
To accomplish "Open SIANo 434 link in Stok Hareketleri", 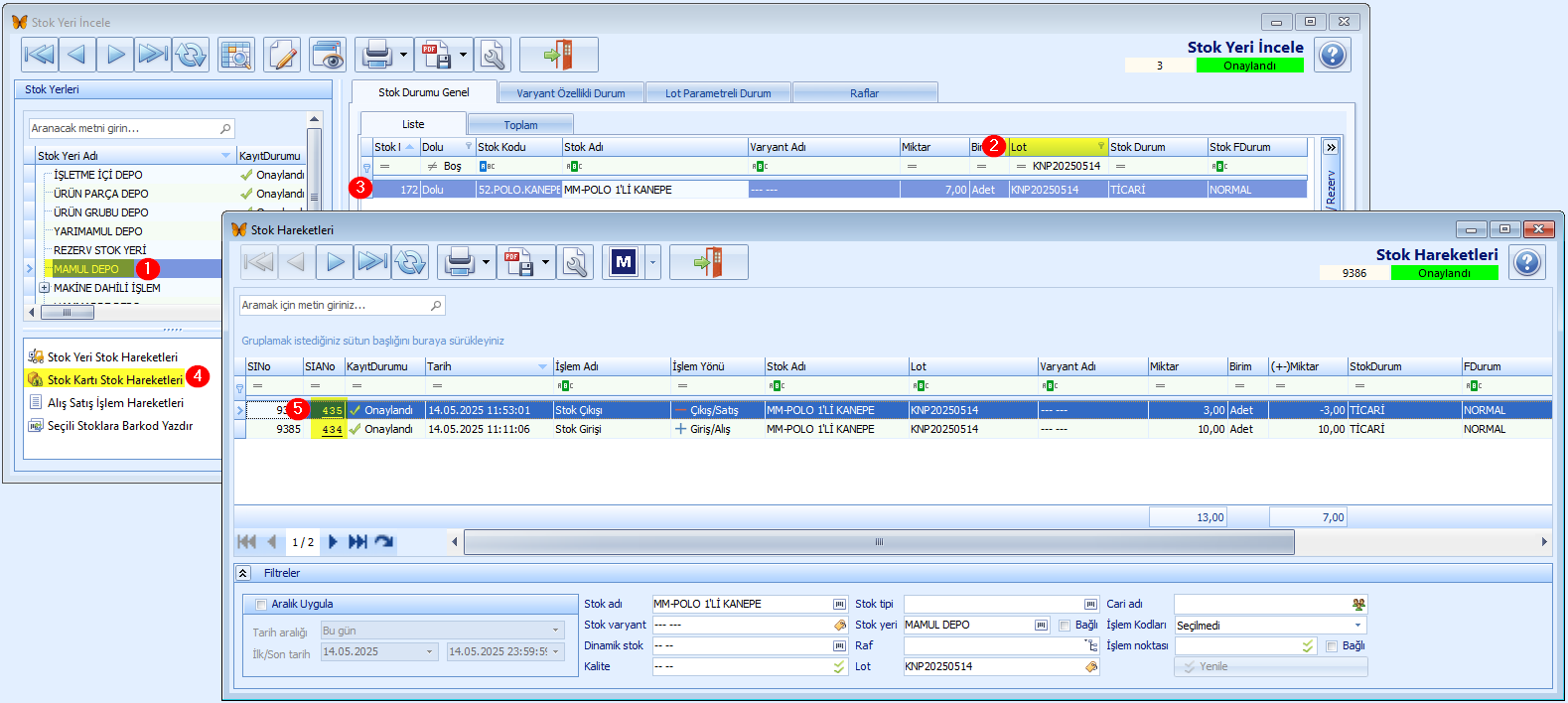I will tap(332, 430).
